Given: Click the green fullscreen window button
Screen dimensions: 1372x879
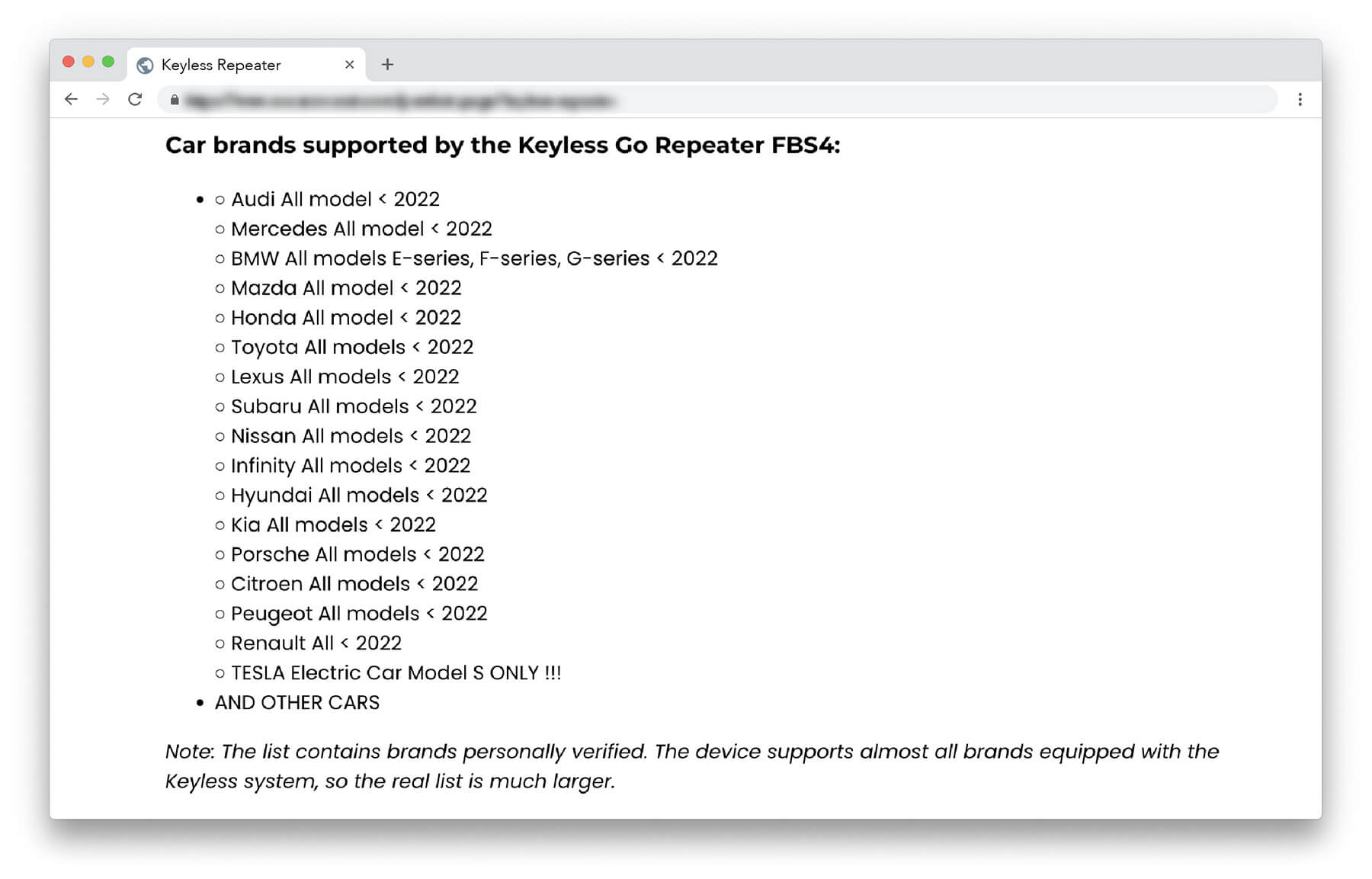Looking at the screenshot, I should tap(108, 62).
